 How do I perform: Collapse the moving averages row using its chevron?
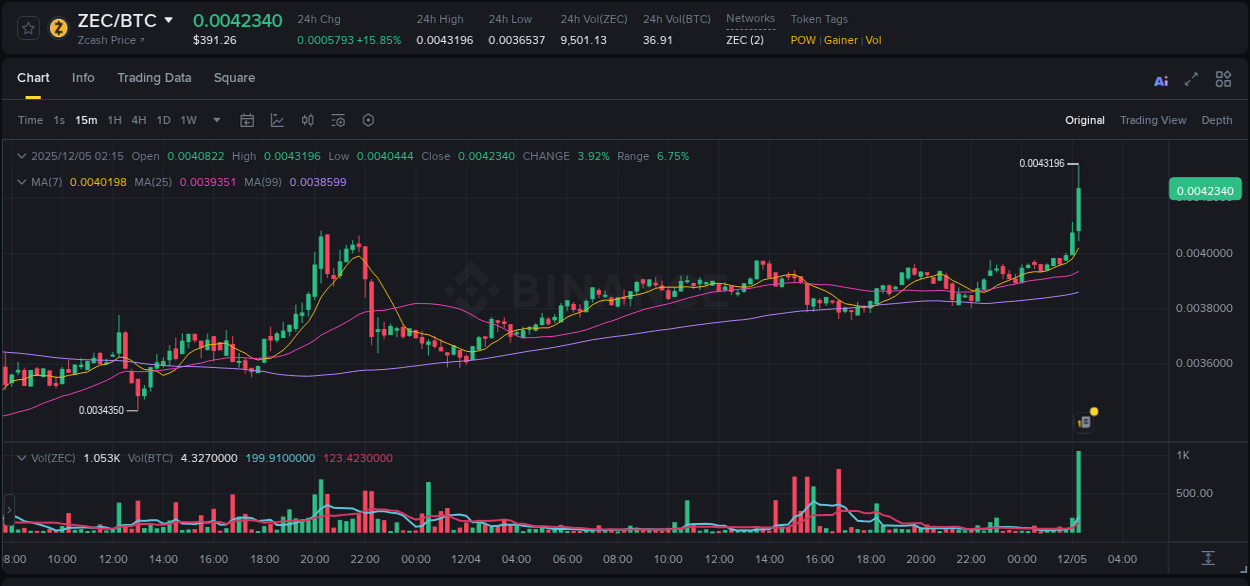[x=21, y=183]
